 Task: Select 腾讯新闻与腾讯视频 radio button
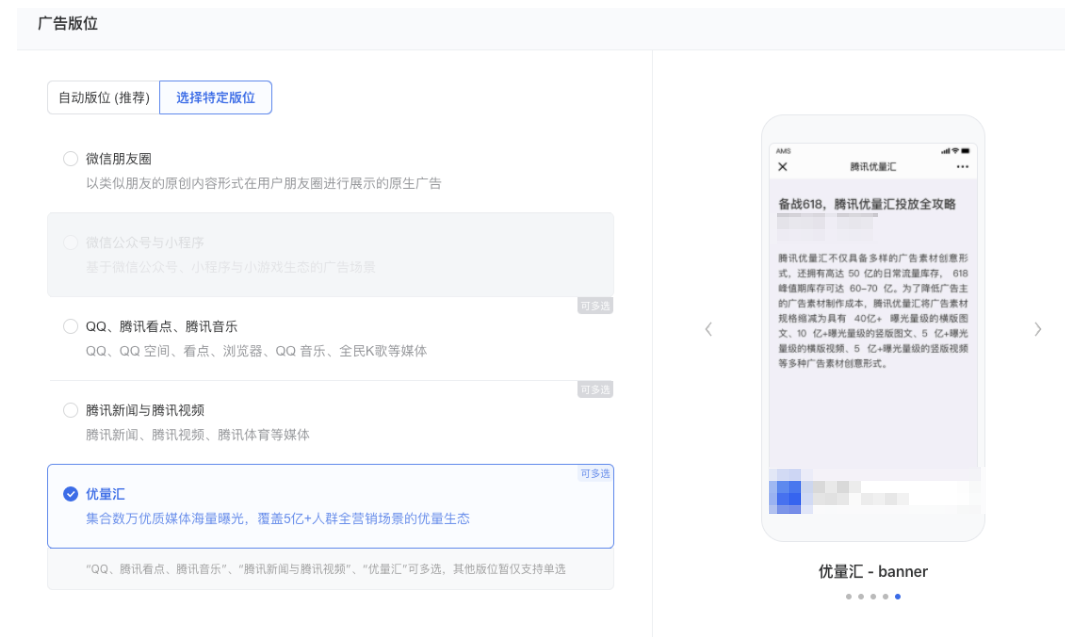click(x=71, y=410)
